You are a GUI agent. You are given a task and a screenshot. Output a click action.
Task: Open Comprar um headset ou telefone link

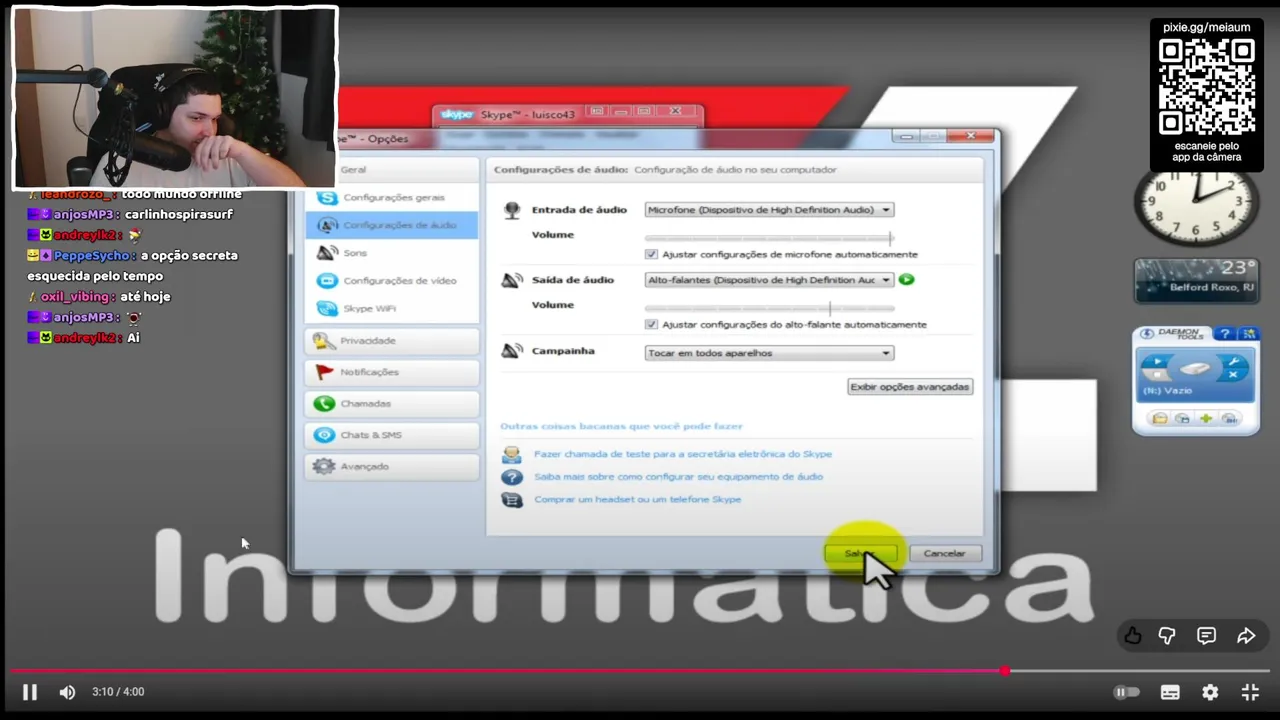[x=637, y=499]
